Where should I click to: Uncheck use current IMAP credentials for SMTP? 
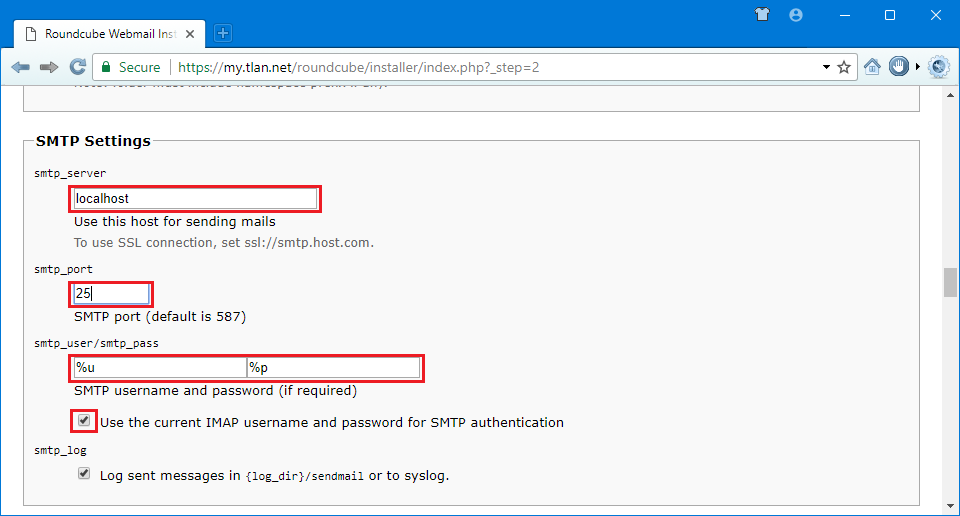[x=84, y=421]
